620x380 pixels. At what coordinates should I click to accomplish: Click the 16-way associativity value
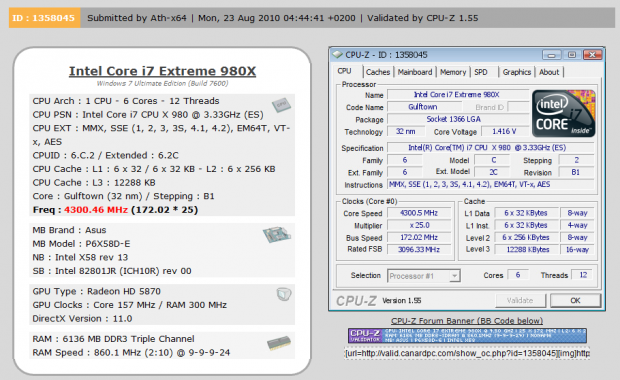pyautogui.click(x=577, y=250)
